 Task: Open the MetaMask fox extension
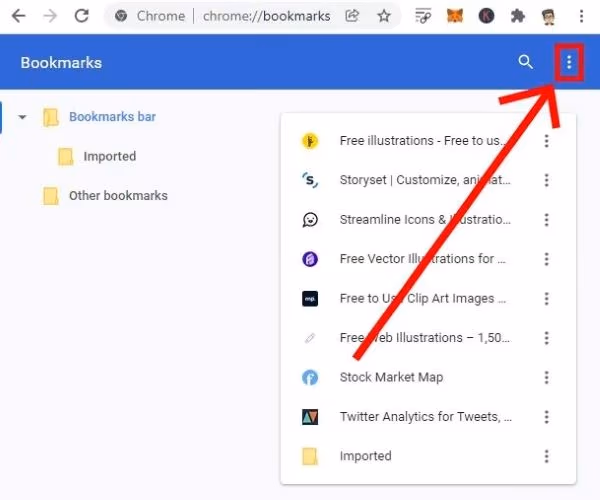coord(455,16)
